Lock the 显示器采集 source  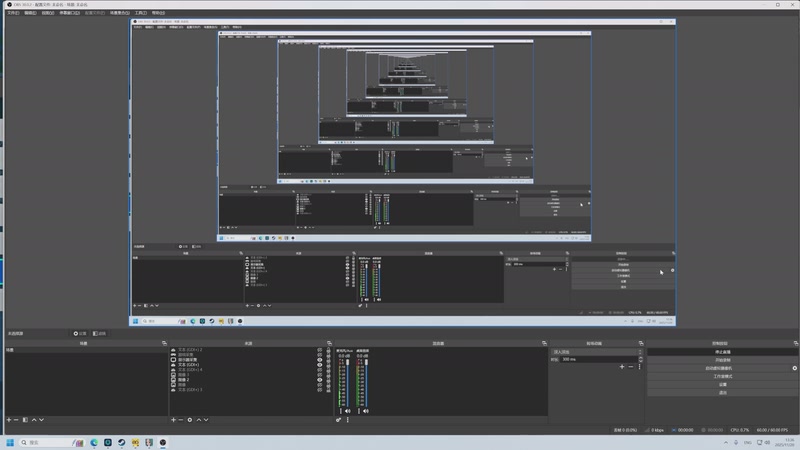[329, 360]
